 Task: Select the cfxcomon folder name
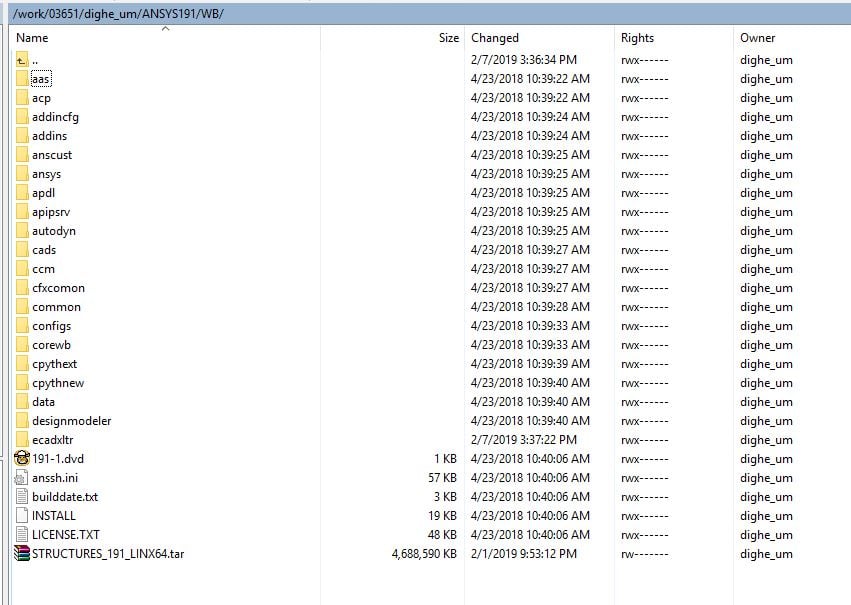pyautogui.click(x=59, y=288)
